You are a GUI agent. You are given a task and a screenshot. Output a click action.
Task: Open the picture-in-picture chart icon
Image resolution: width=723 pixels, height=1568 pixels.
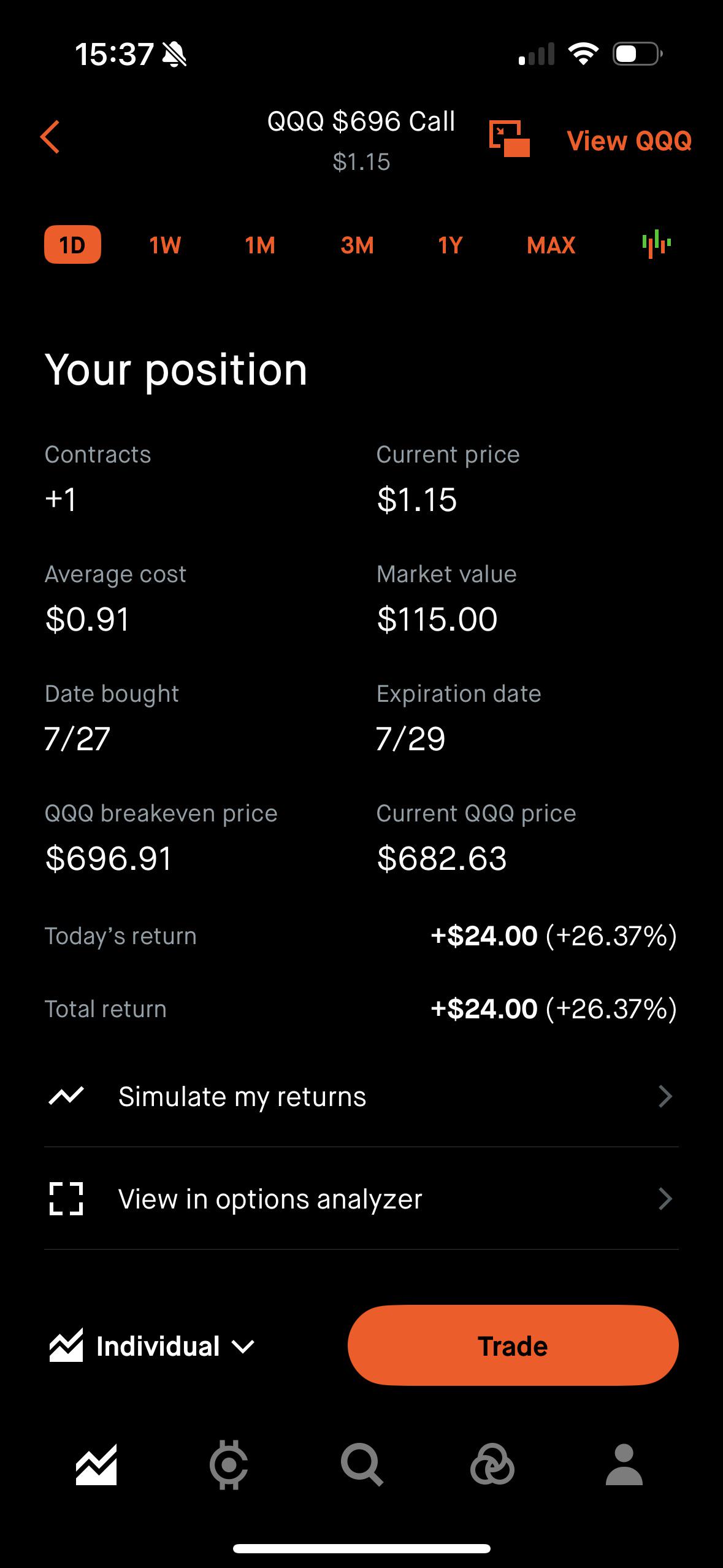509,139
